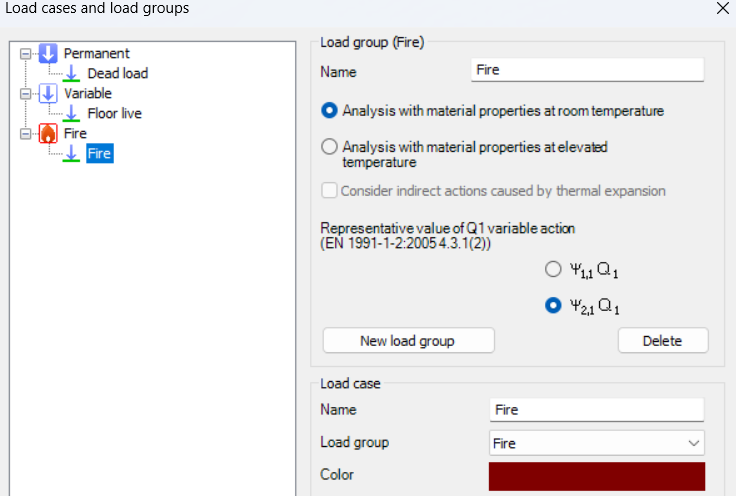Collapse the Fire group tree node
This screenshot has width=736, height=496.
[25, 134]
